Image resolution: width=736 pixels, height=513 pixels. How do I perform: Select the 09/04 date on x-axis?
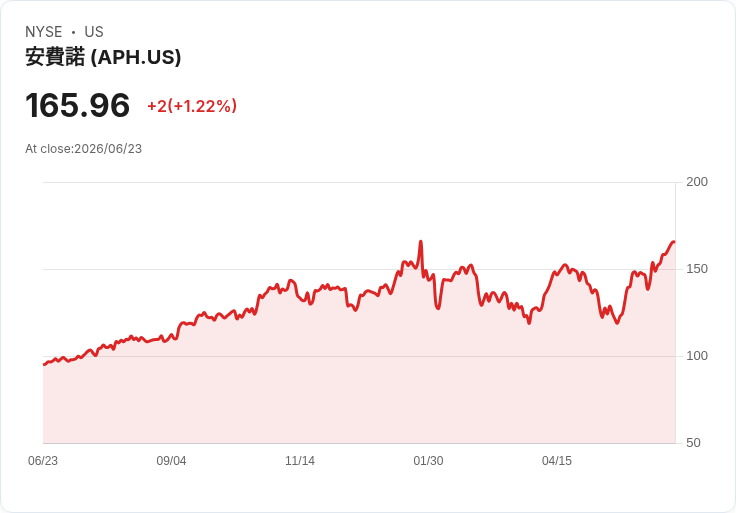(x=171, y=461)
